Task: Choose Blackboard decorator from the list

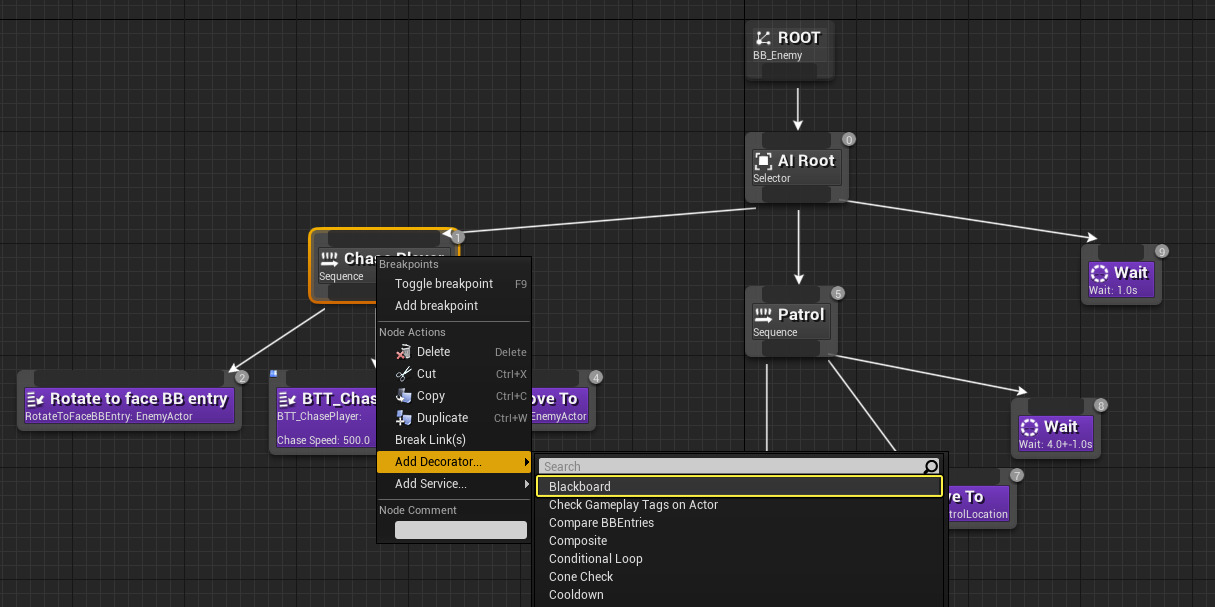Action: click(580, 487)
